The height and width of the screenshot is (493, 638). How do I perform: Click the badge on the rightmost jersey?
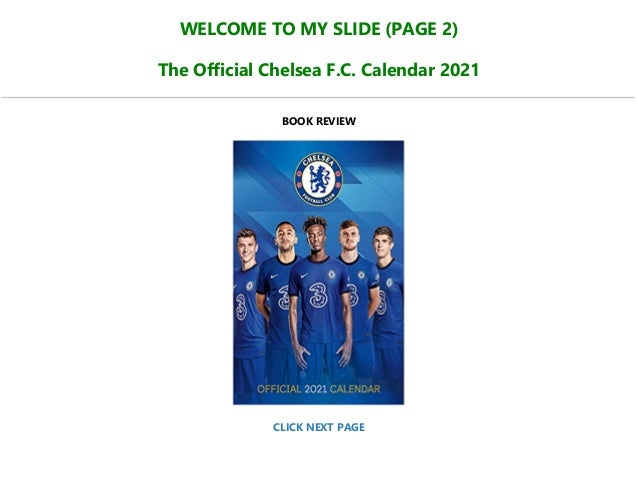(x=389, y=283)
